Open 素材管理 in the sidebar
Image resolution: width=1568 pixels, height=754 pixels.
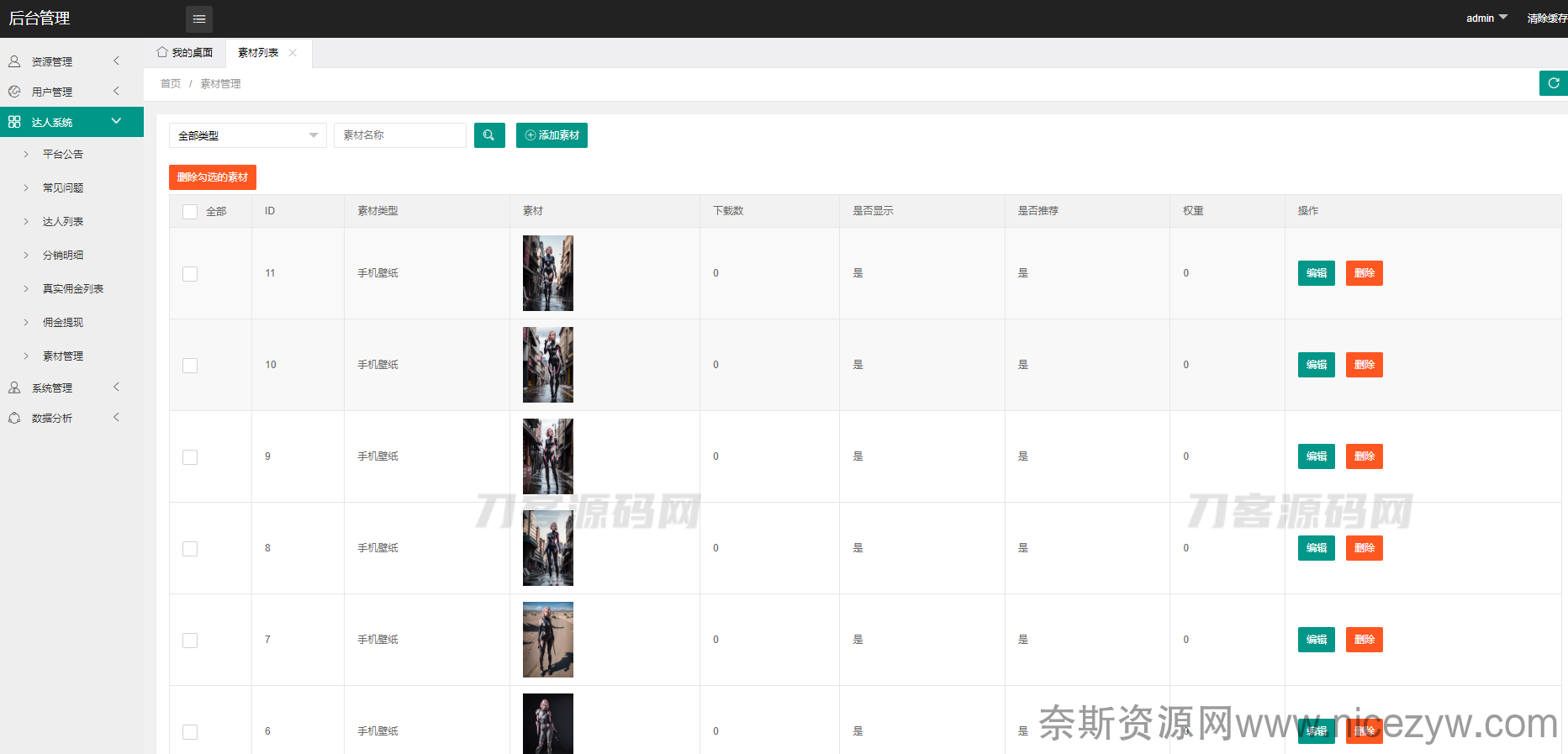coord(63,356)
